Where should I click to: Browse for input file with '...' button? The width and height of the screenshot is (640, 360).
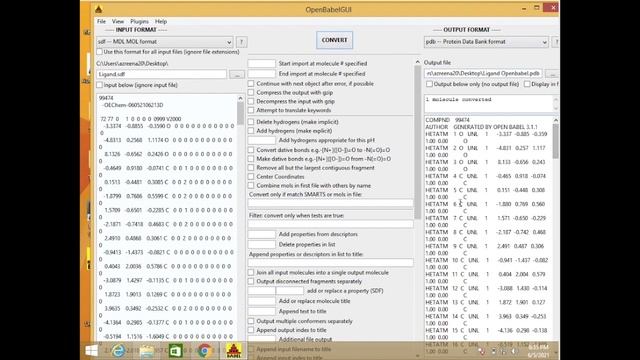point(237,75)
